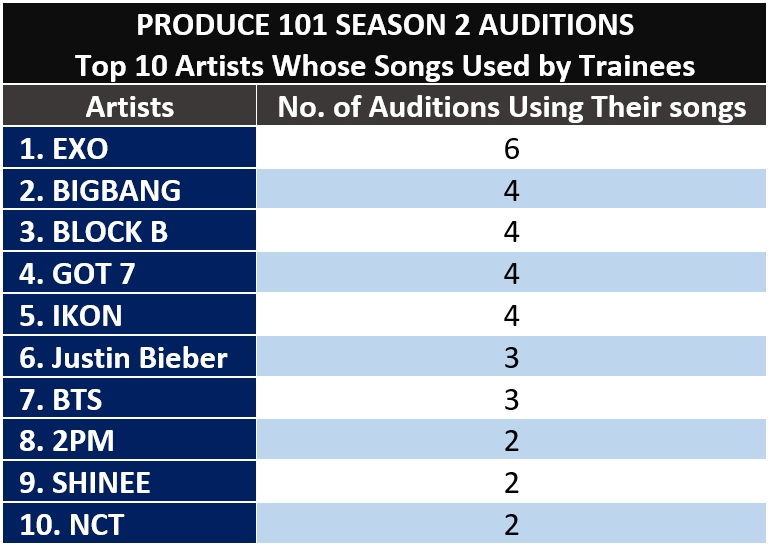Viewport: 769px width, 545px height.
Task: Select BIGBANG's audition count value
Action: click(512, 189)
